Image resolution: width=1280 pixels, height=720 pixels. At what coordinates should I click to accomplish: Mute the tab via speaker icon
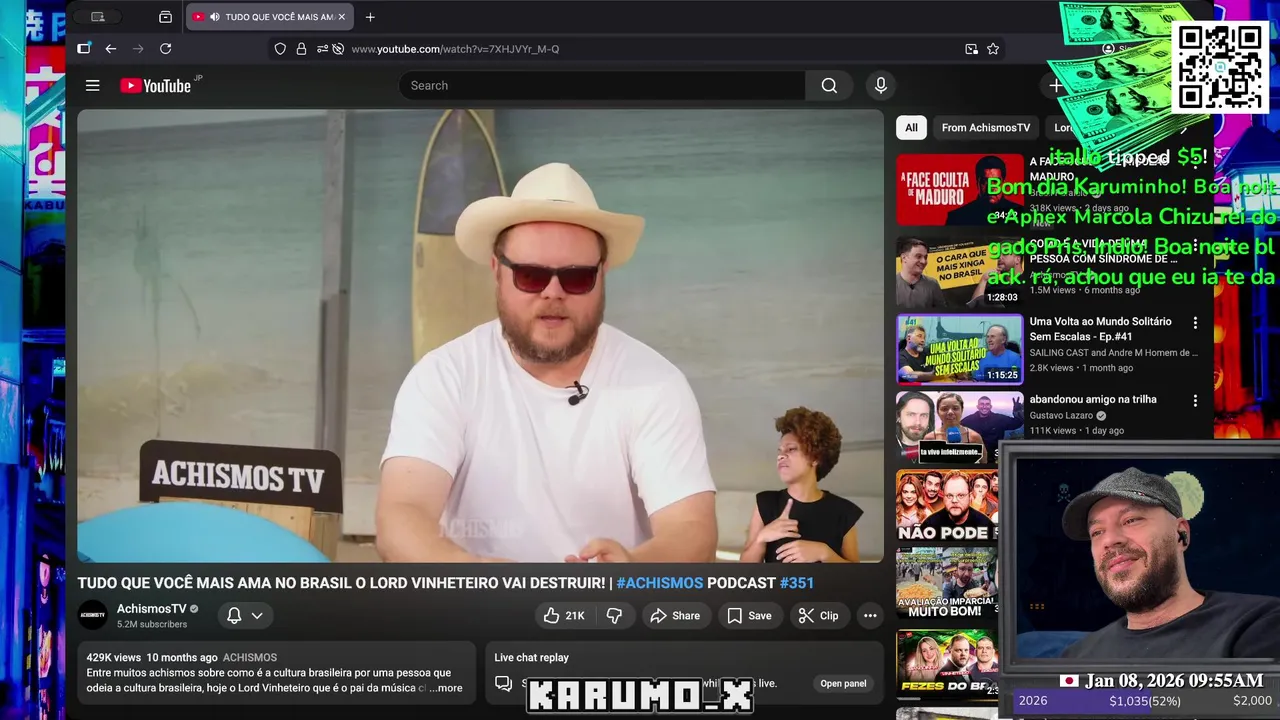tap(214, 17)
